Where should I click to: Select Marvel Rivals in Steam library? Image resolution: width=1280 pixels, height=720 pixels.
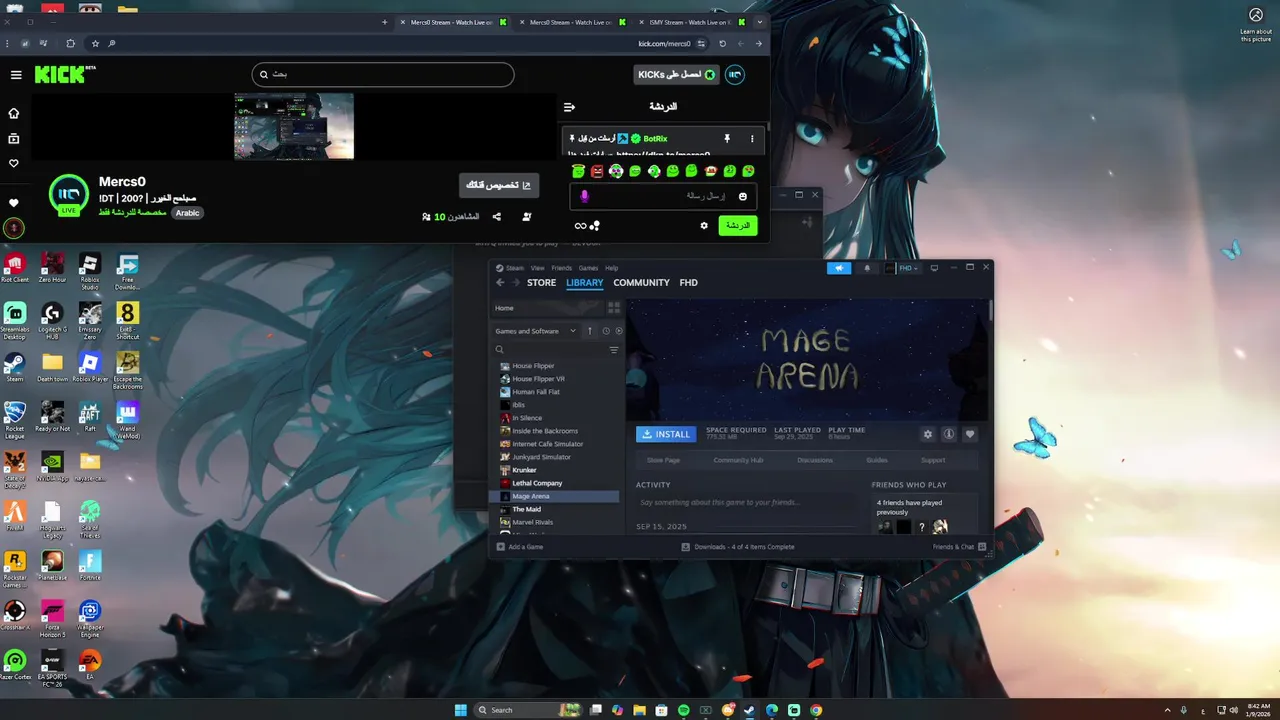[532, 522]
